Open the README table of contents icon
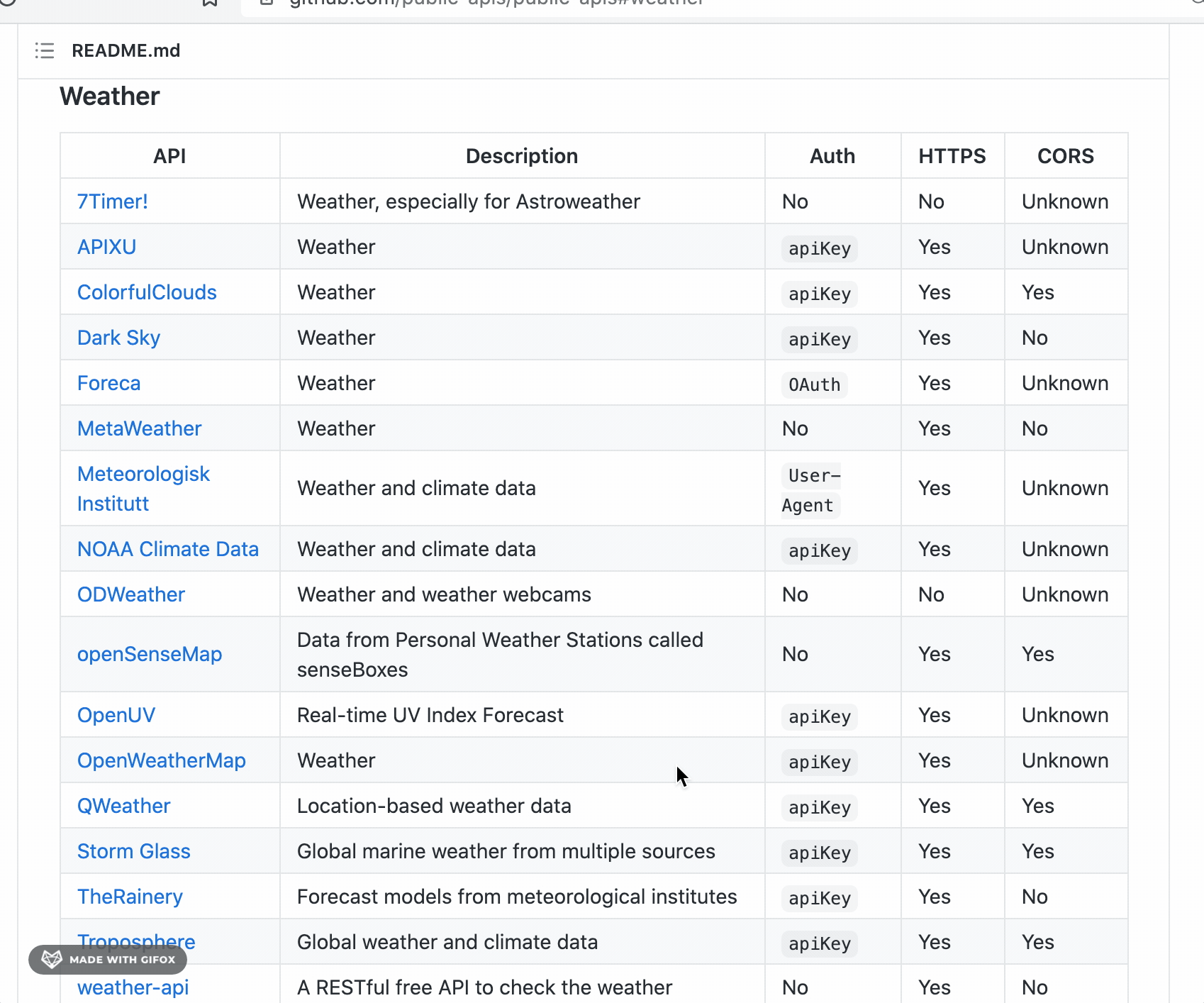This screenshot has width=1204, height=1003. (45, 50)
